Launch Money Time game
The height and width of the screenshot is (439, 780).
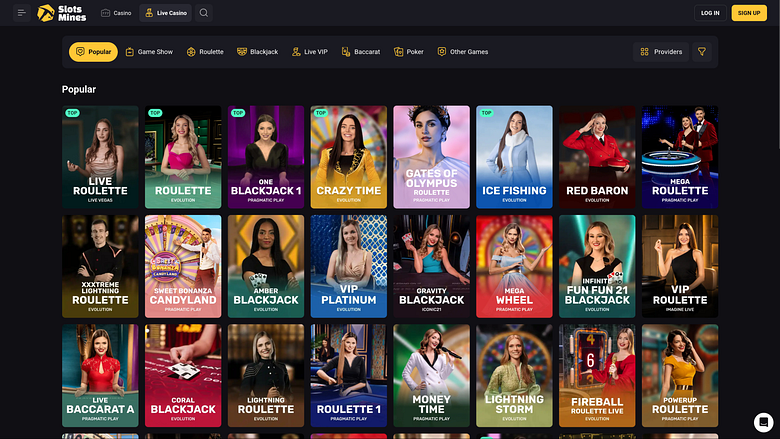(x=431, y=375)
